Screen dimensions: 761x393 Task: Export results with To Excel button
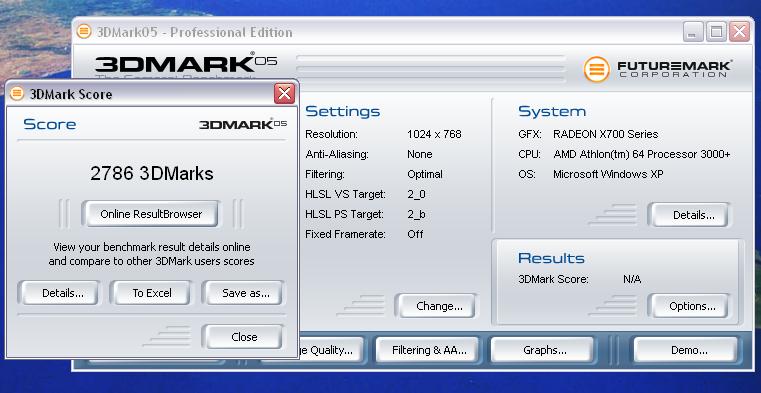(x=151, y=293)
